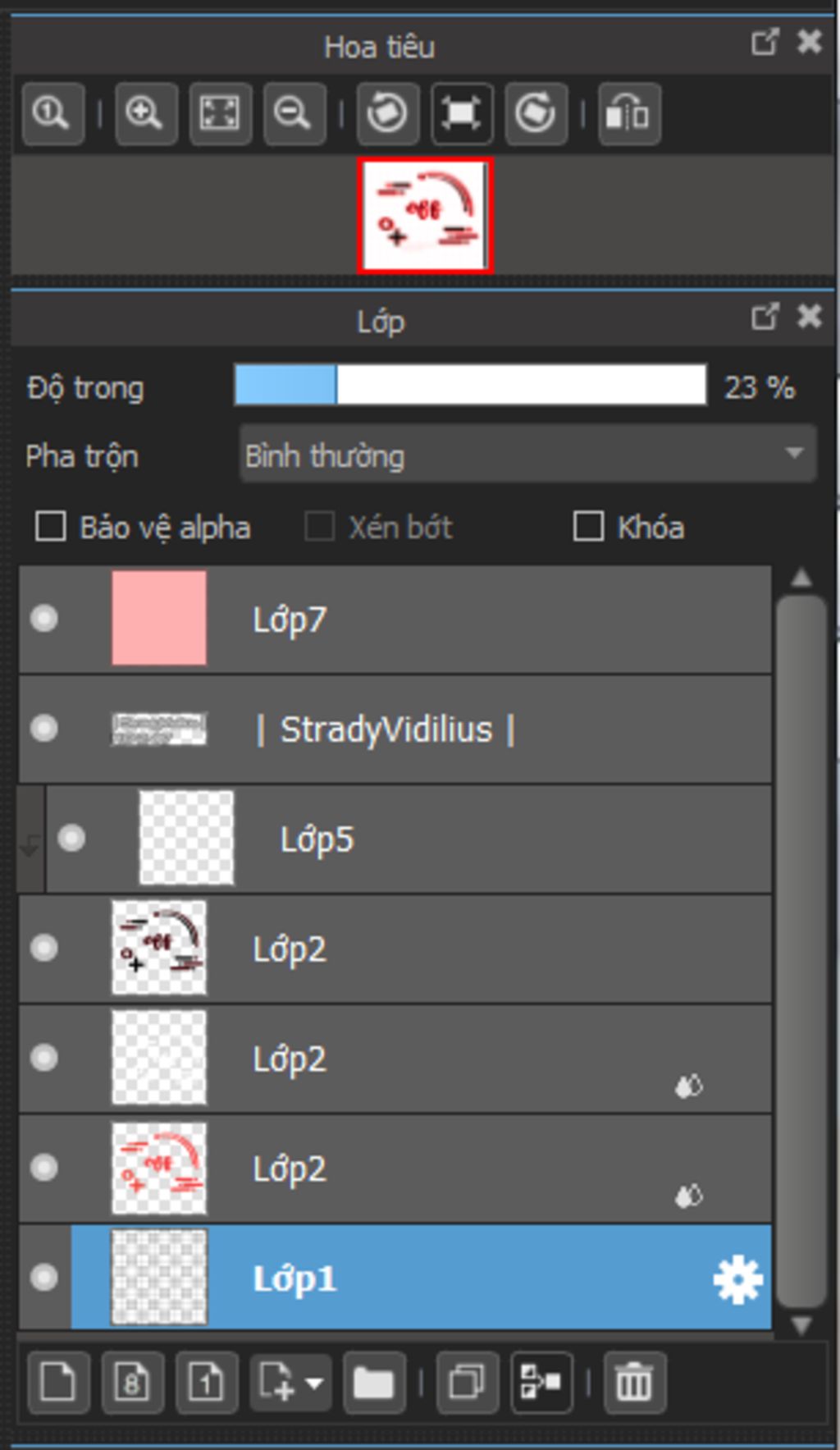Toggle the Khóa lock checkbox
Viewport: 840px width, 1450px height.
(588, 527)
